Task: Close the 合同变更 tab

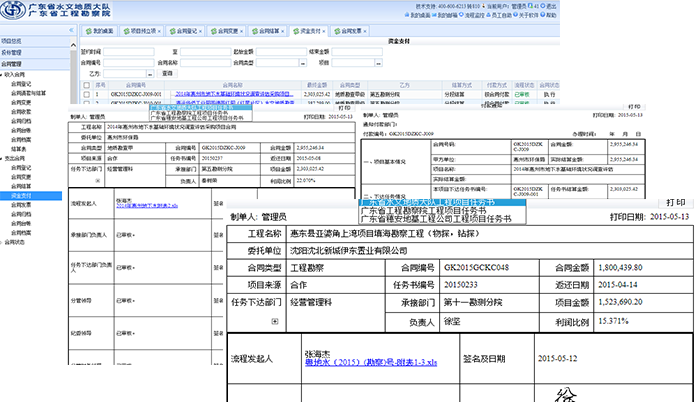Action: click(x=241, y=31)
